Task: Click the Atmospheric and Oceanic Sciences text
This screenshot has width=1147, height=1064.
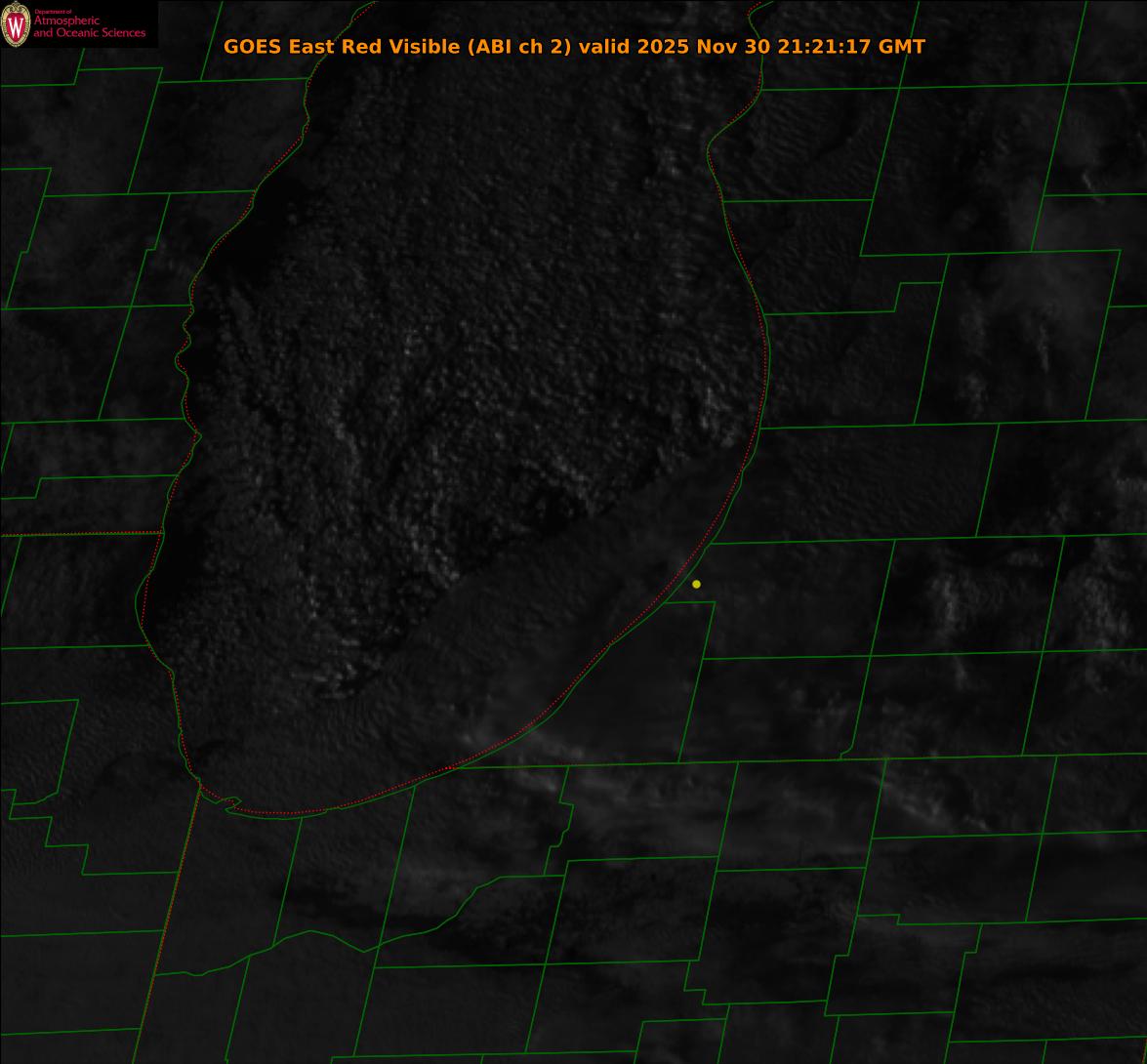Action: (x=89, y=26)
